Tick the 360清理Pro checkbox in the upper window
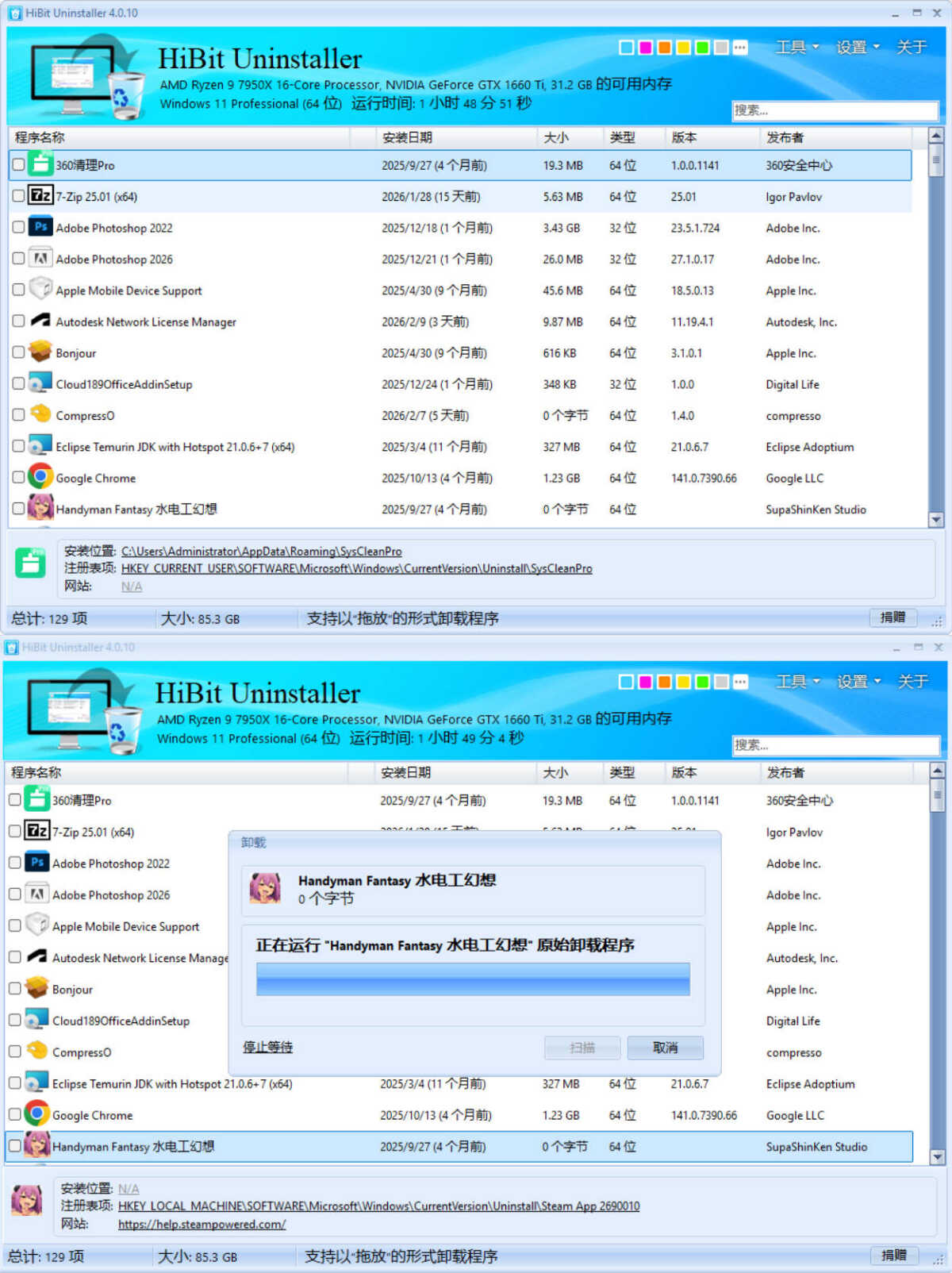This screenshot has width=952, height=1273. click(18, 165)
